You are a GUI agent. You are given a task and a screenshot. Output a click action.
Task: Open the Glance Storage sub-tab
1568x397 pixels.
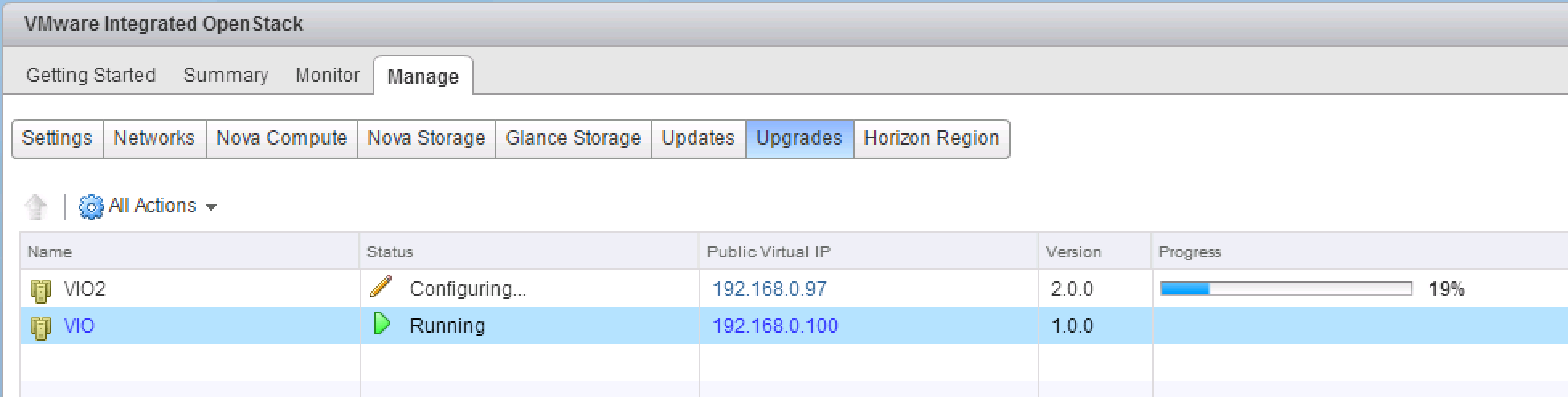click(573, 138)
